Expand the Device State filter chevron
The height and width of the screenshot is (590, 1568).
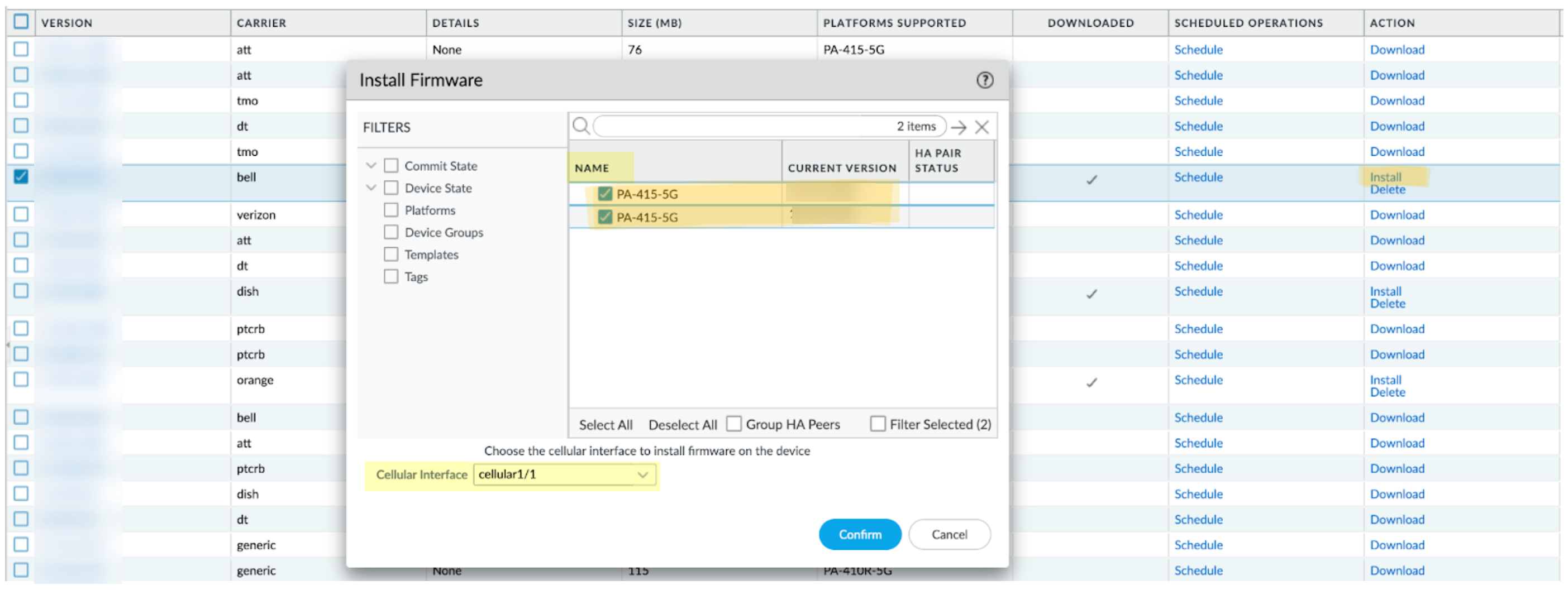(371, 188)
